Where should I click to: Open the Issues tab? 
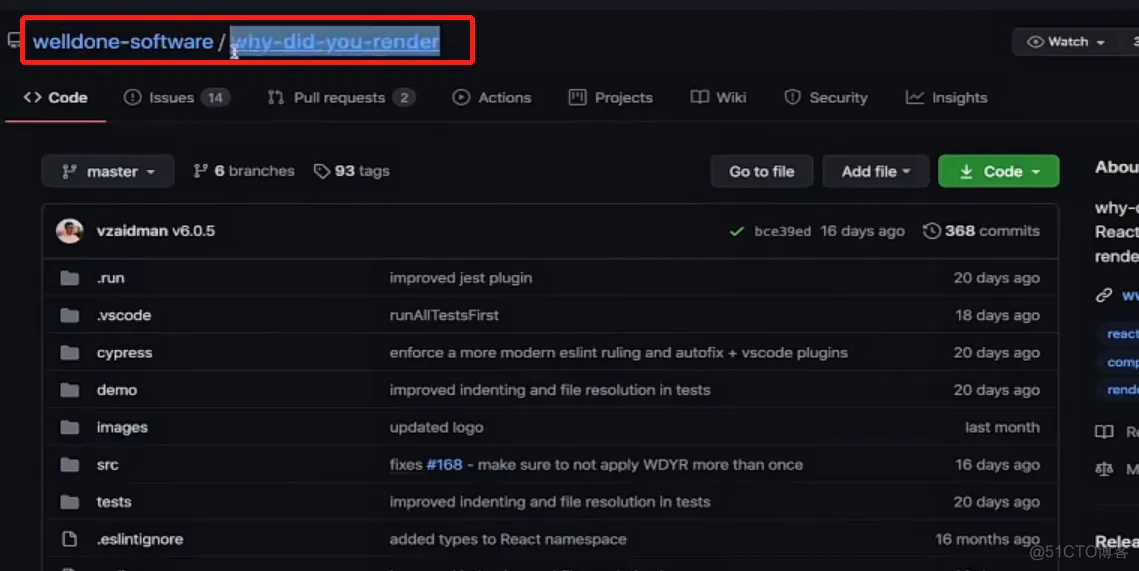177,97
